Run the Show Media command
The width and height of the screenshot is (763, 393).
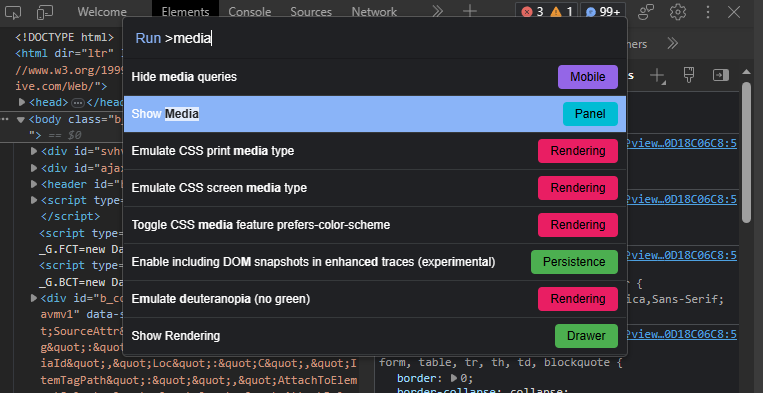375,114
